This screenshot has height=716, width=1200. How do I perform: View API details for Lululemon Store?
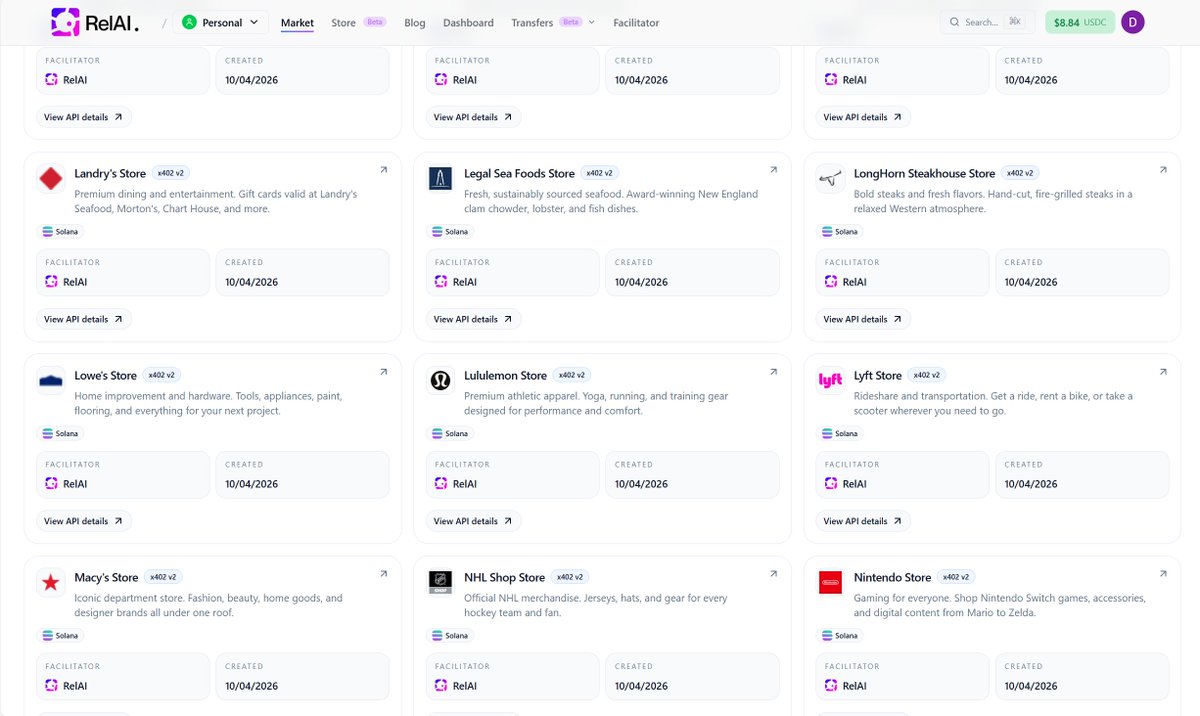tap(473, 520)
